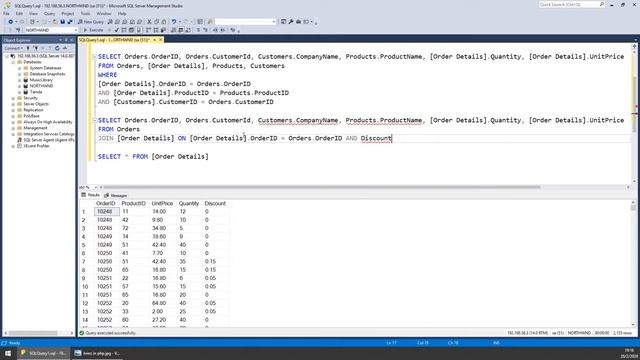Click the Results grid tab icon
Image resolution: width=640 pixels, height=360 pixels.
tap(84, 195)
